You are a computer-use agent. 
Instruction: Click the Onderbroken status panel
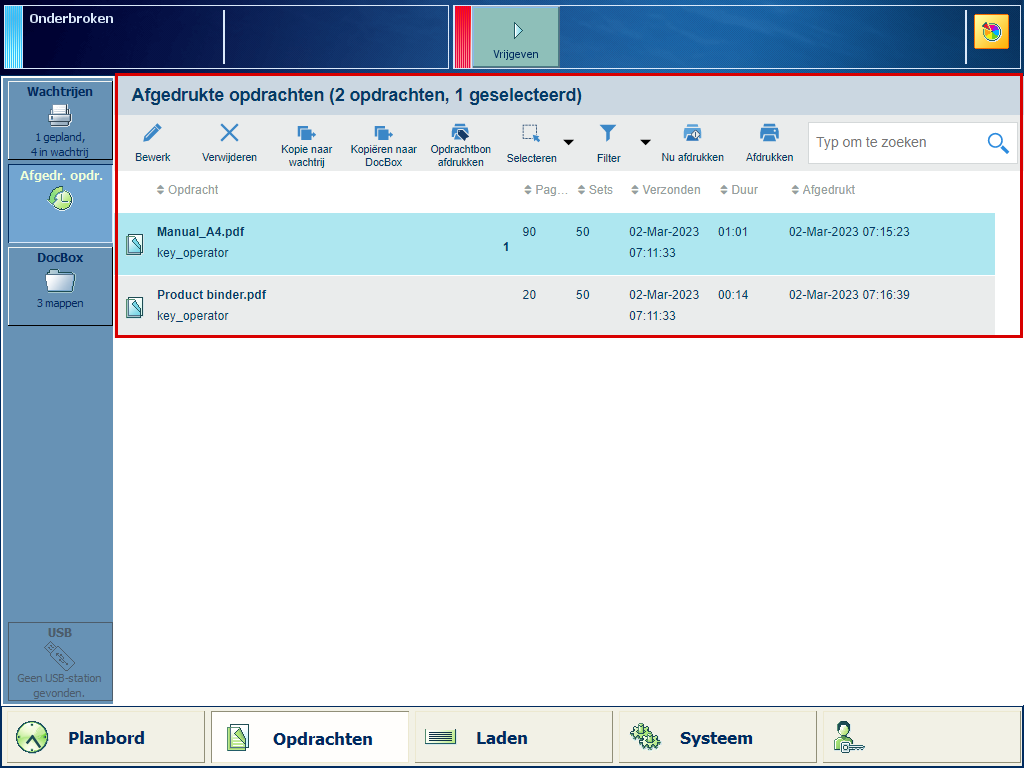226,37
